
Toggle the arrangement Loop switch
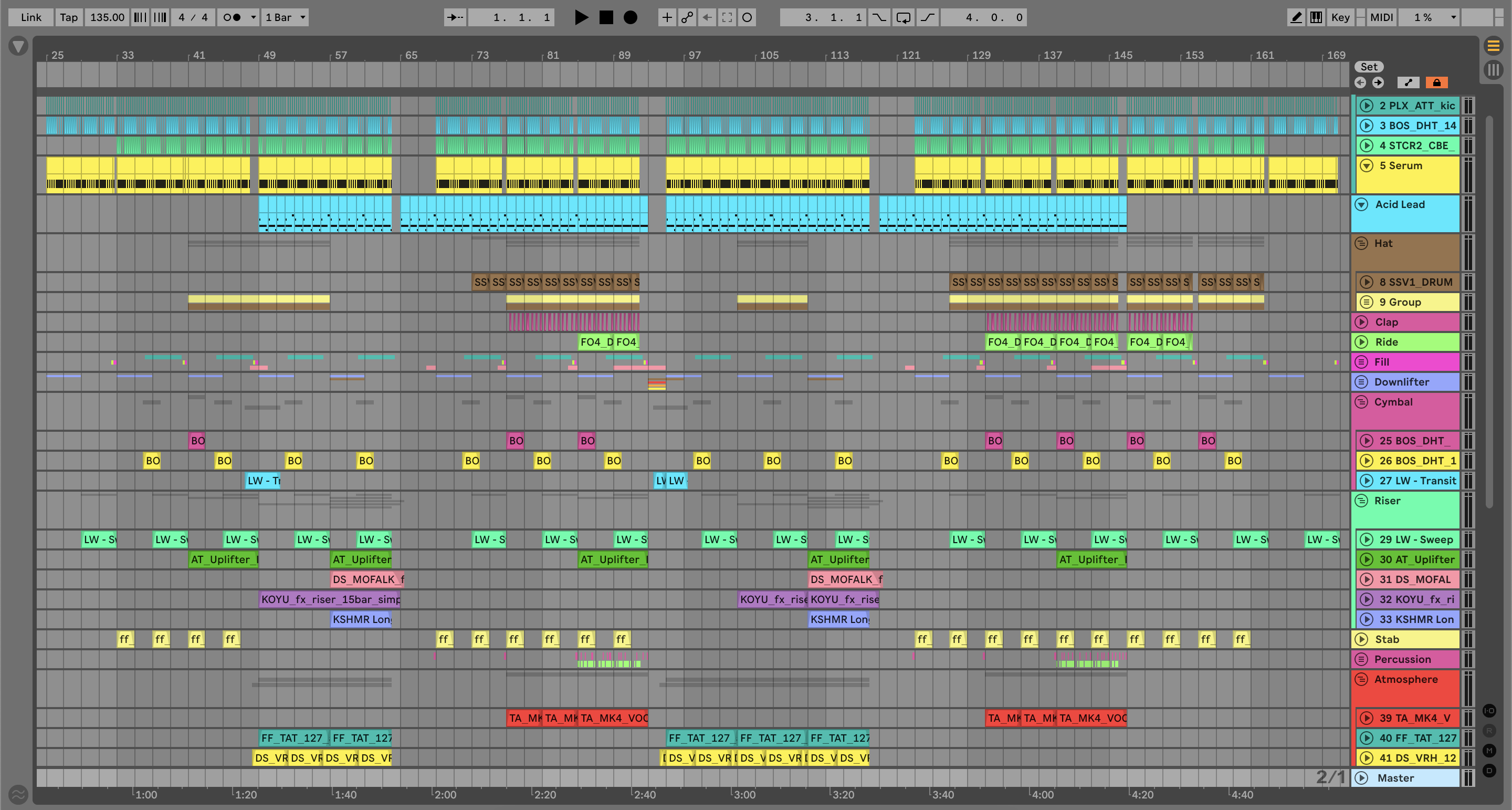pos(904,18)
